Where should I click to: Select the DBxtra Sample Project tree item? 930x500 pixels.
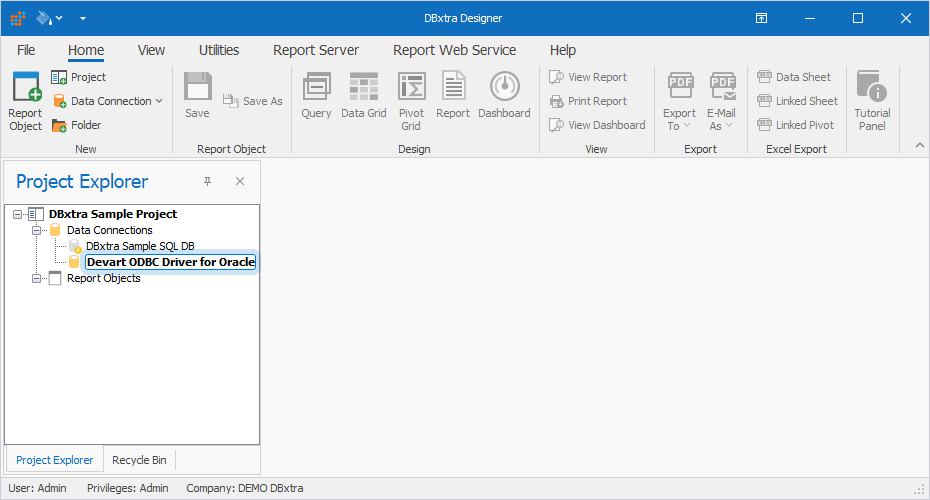[113, 214]
